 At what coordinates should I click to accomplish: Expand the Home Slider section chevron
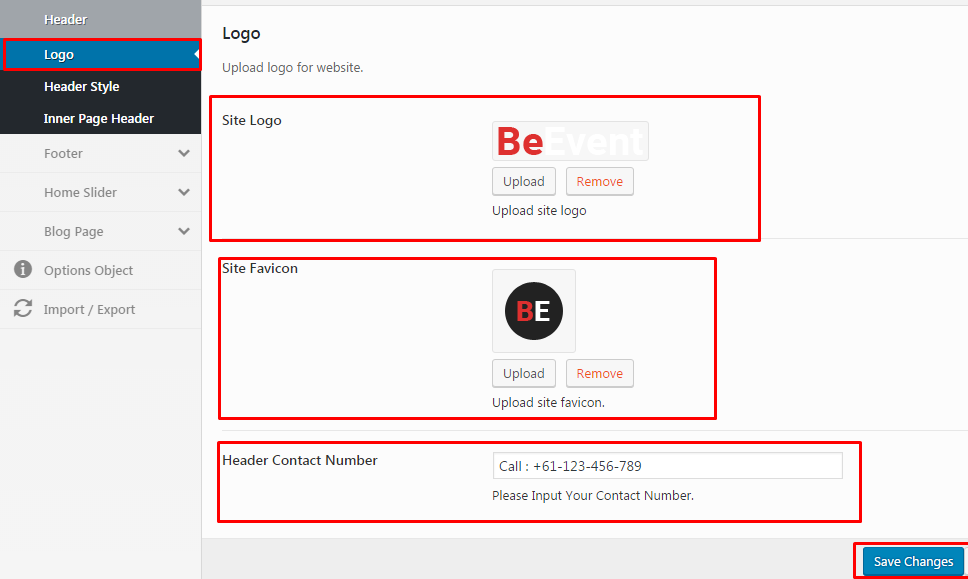coord(184,192)
